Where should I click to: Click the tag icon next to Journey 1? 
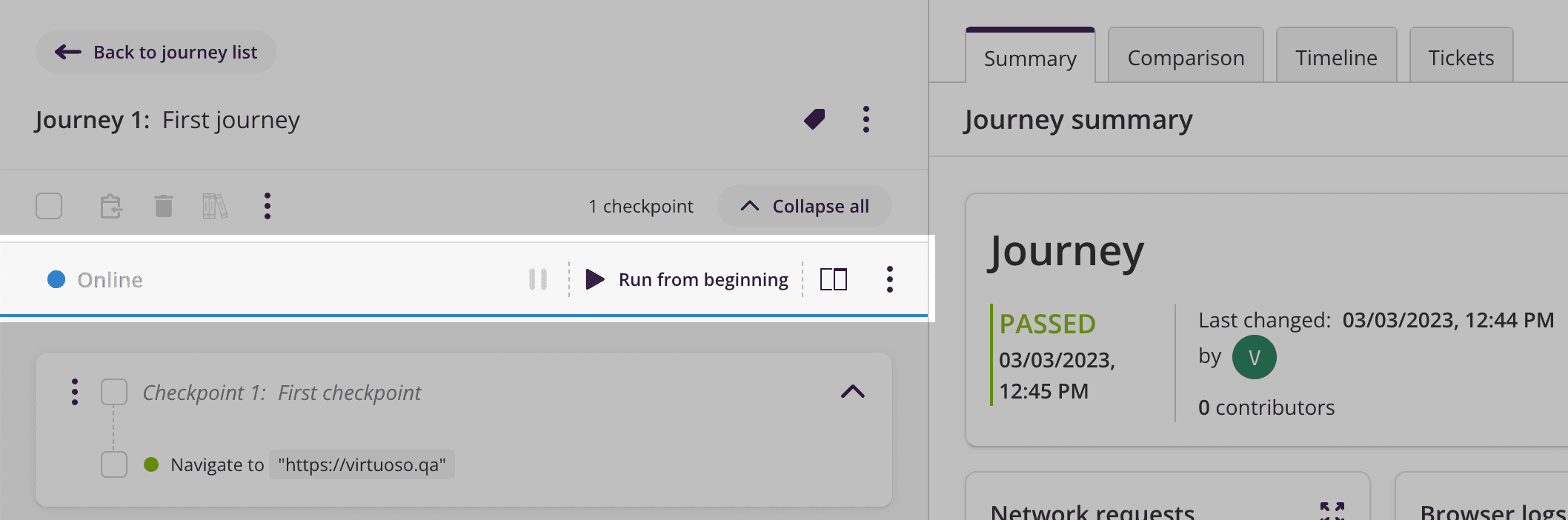pyautogui.click(x=814, y=119)
